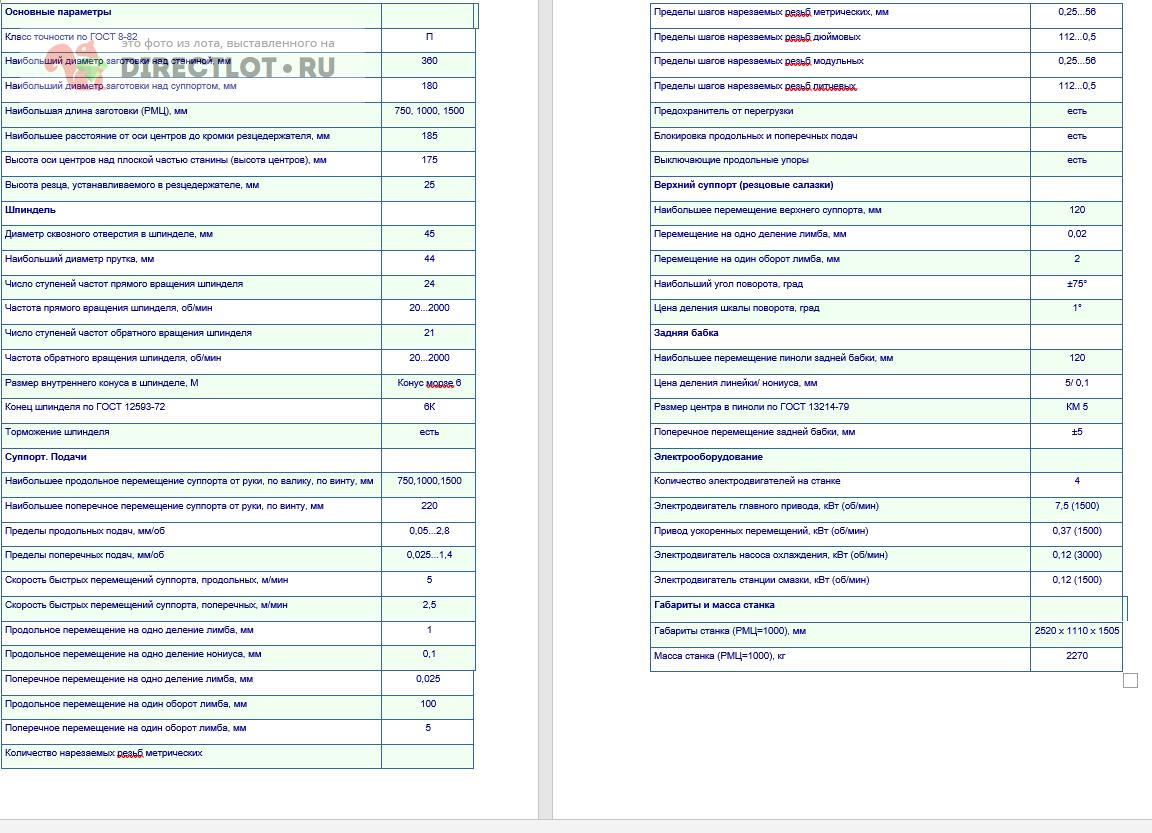The width and height of the screenshot is (1152, 833).
Task: Click the '±75°' угол поворота value
Action: (1077, 284)
